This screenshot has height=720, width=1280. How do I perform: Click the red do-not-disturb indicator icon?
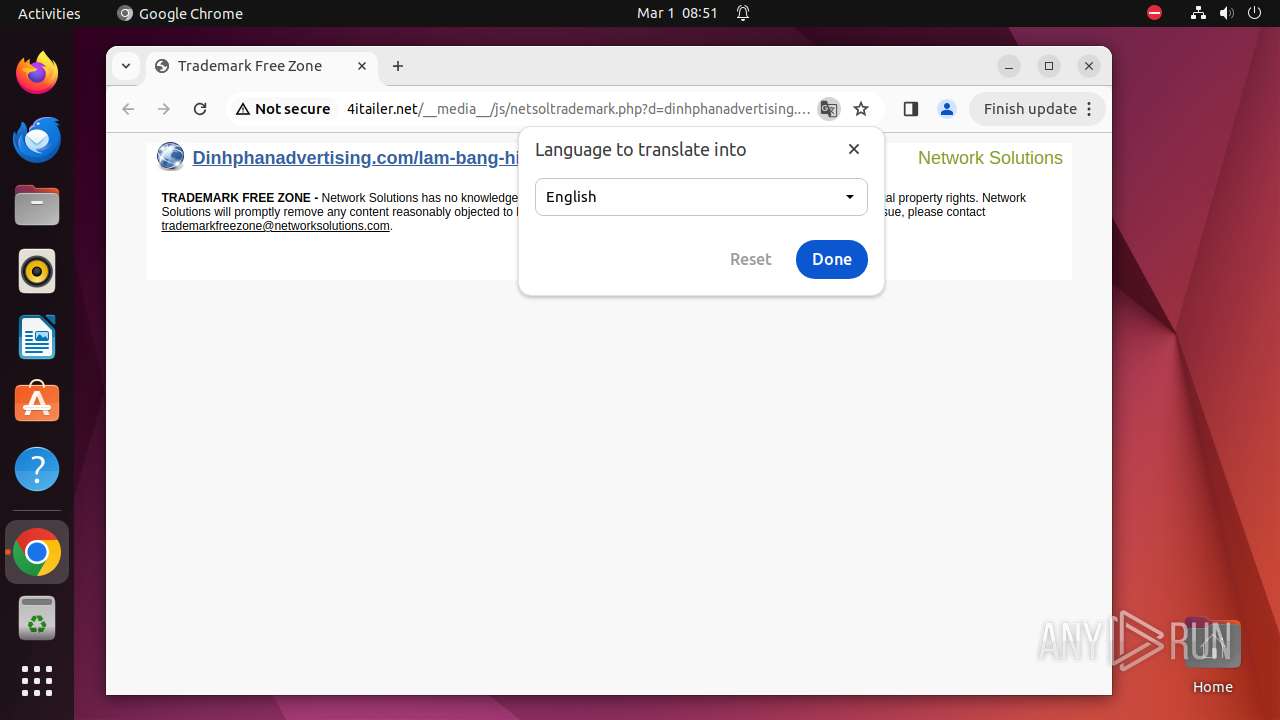click(x=1154, y=13)
